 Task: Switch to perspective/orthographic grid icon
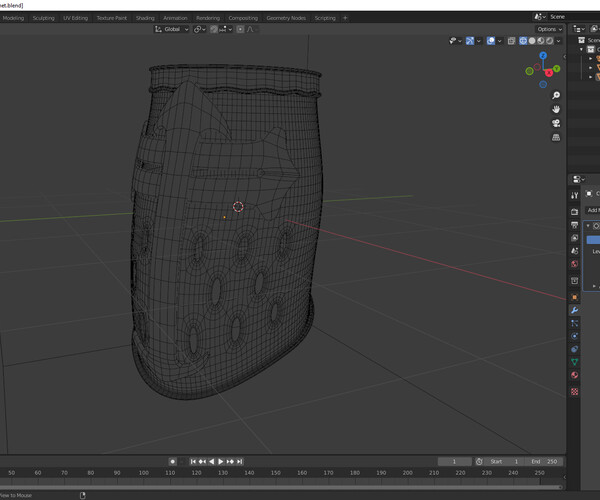pos(556,137)
